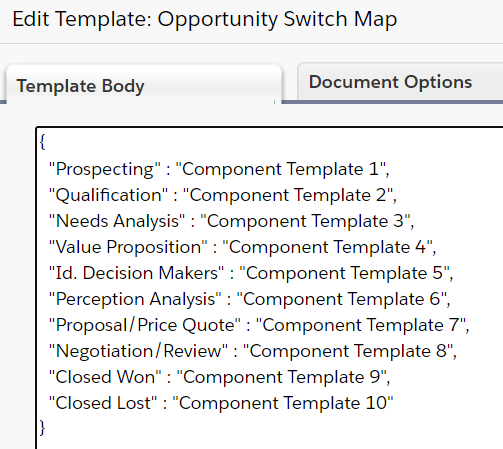Click the "Value Proposition" key text
Image resolution: width=503 pixels, height=449 pixels.
pyautogui.click(x=128, y=247)
